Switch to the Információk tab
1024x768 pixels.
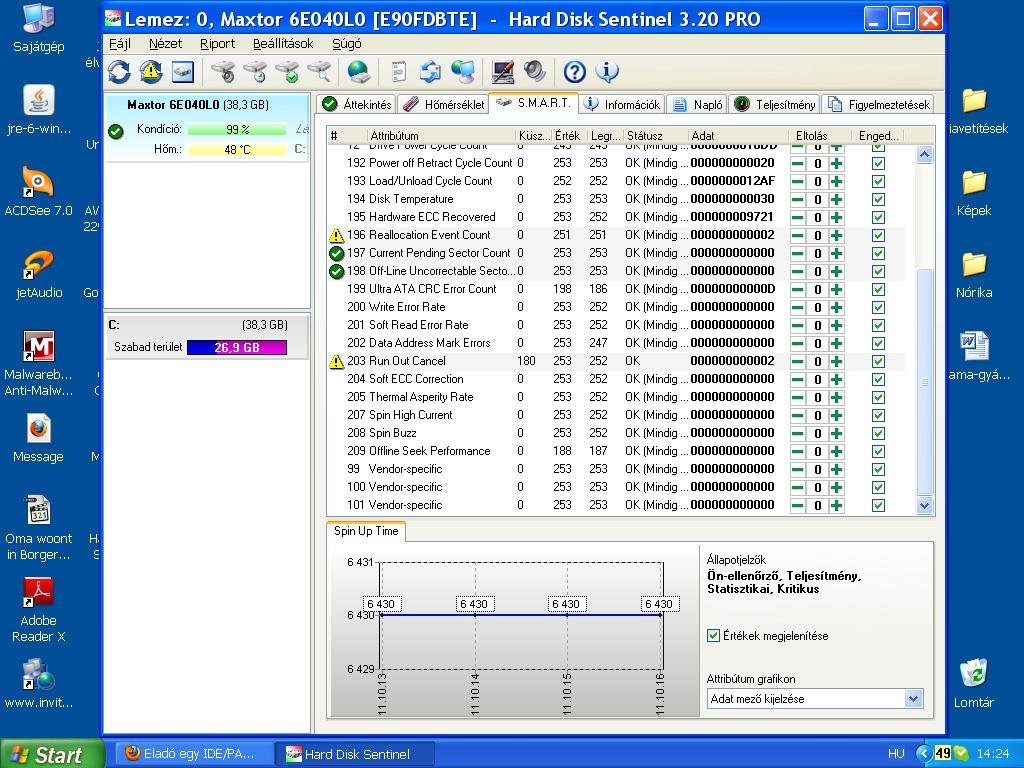(x=622, y=104)
